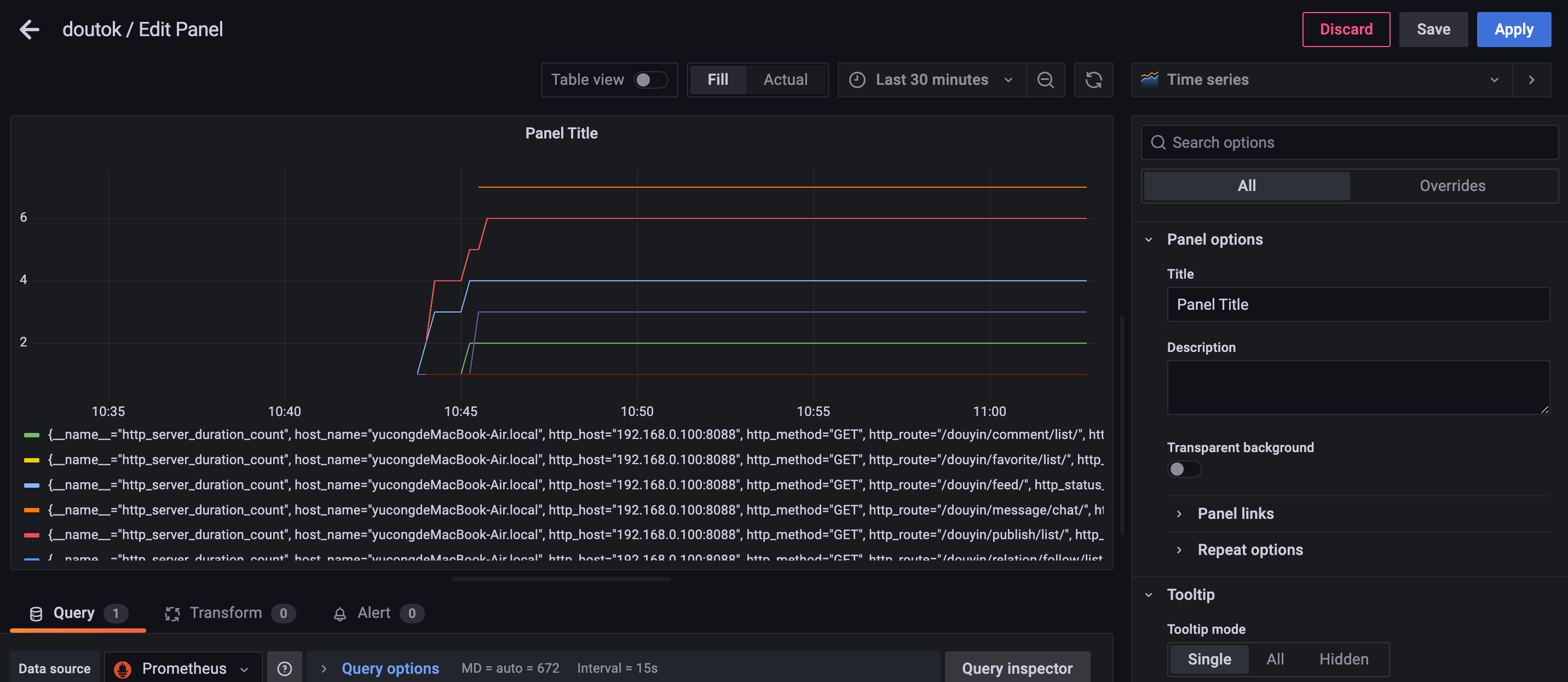Viewport: 1568px width, 682px height.
Task: Click the /douyin/feed/ legend entry
Action: 575,485
